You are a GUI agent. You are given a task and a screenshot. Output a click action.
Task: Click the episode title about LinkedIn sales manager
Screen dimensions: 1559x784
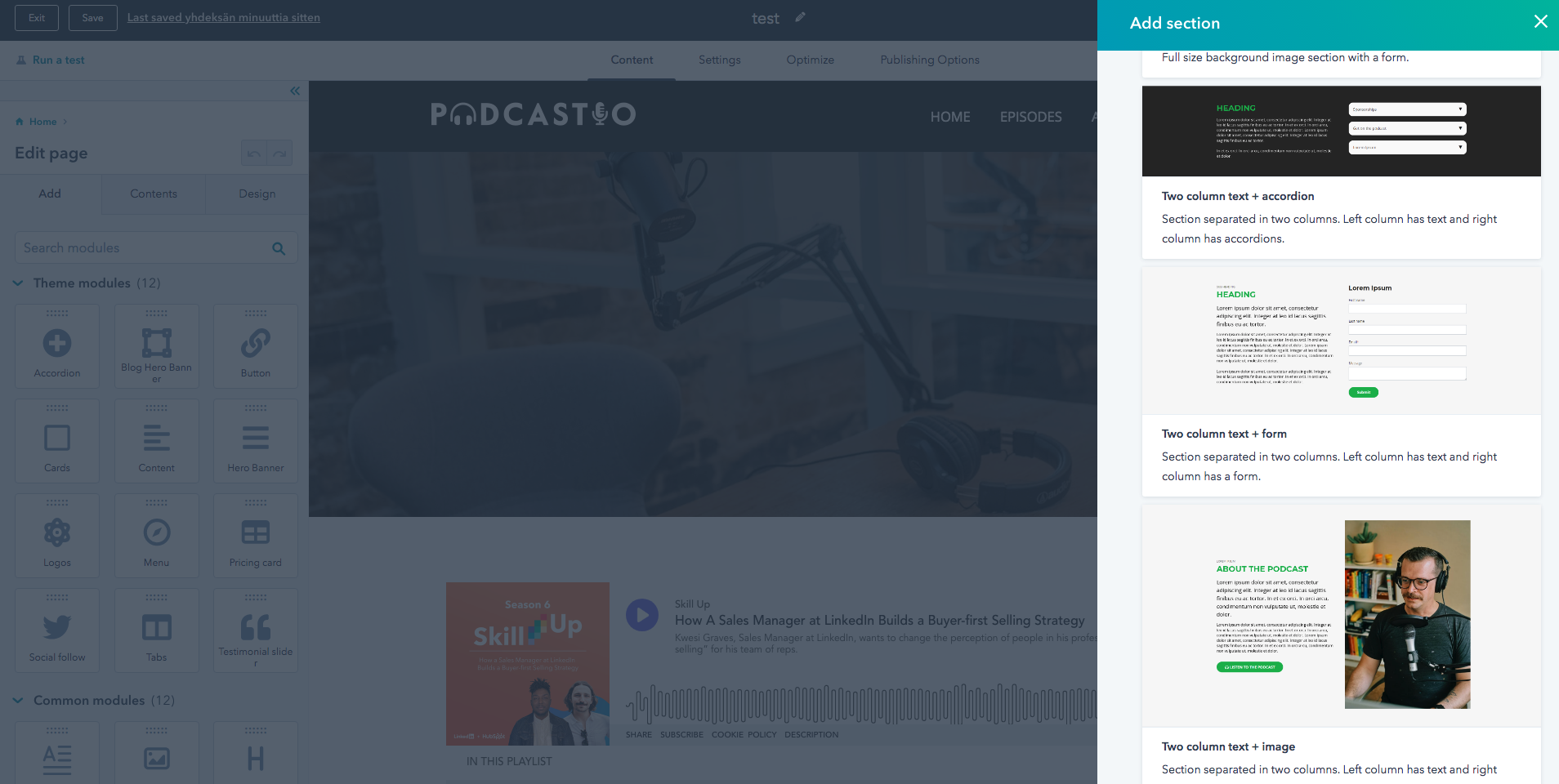coord(880,621)
